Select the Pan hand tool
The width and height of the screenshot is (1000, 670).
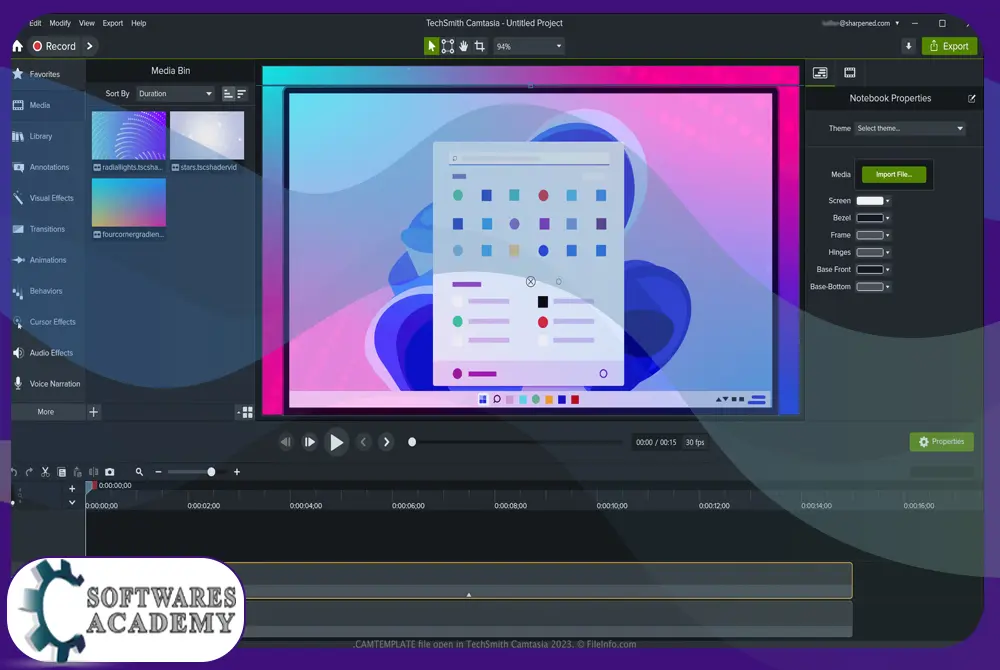pos(464,46)
